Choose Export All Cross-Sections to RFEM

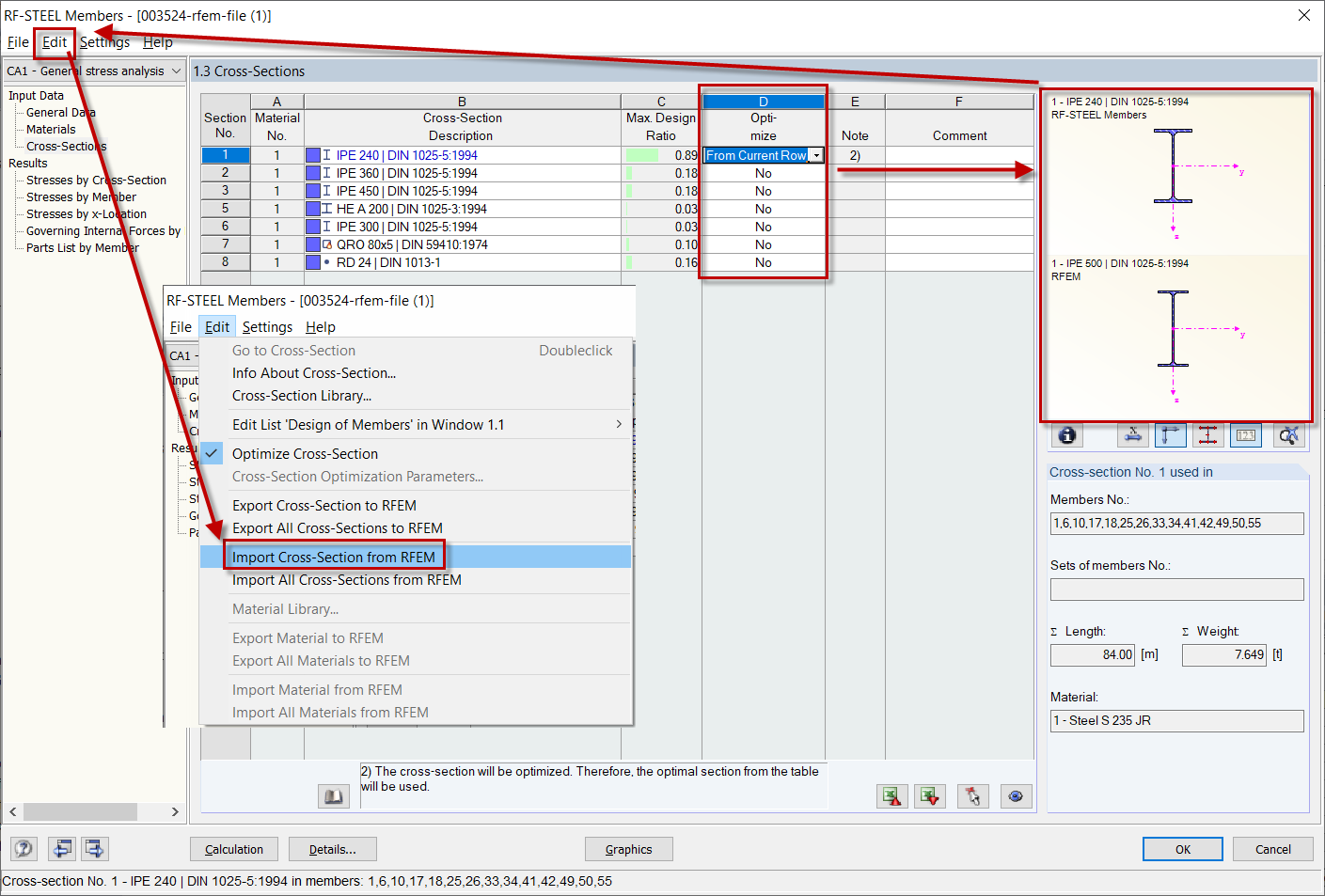coord(416,528)
